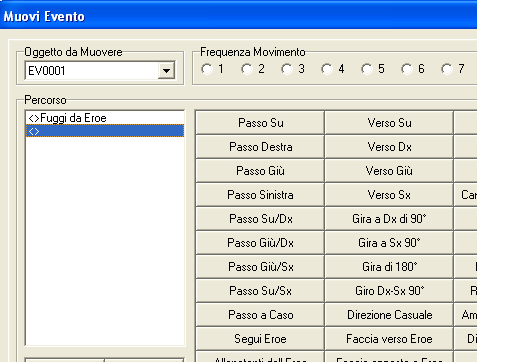Select the highlighted empty <> route entry

(105, 131)
